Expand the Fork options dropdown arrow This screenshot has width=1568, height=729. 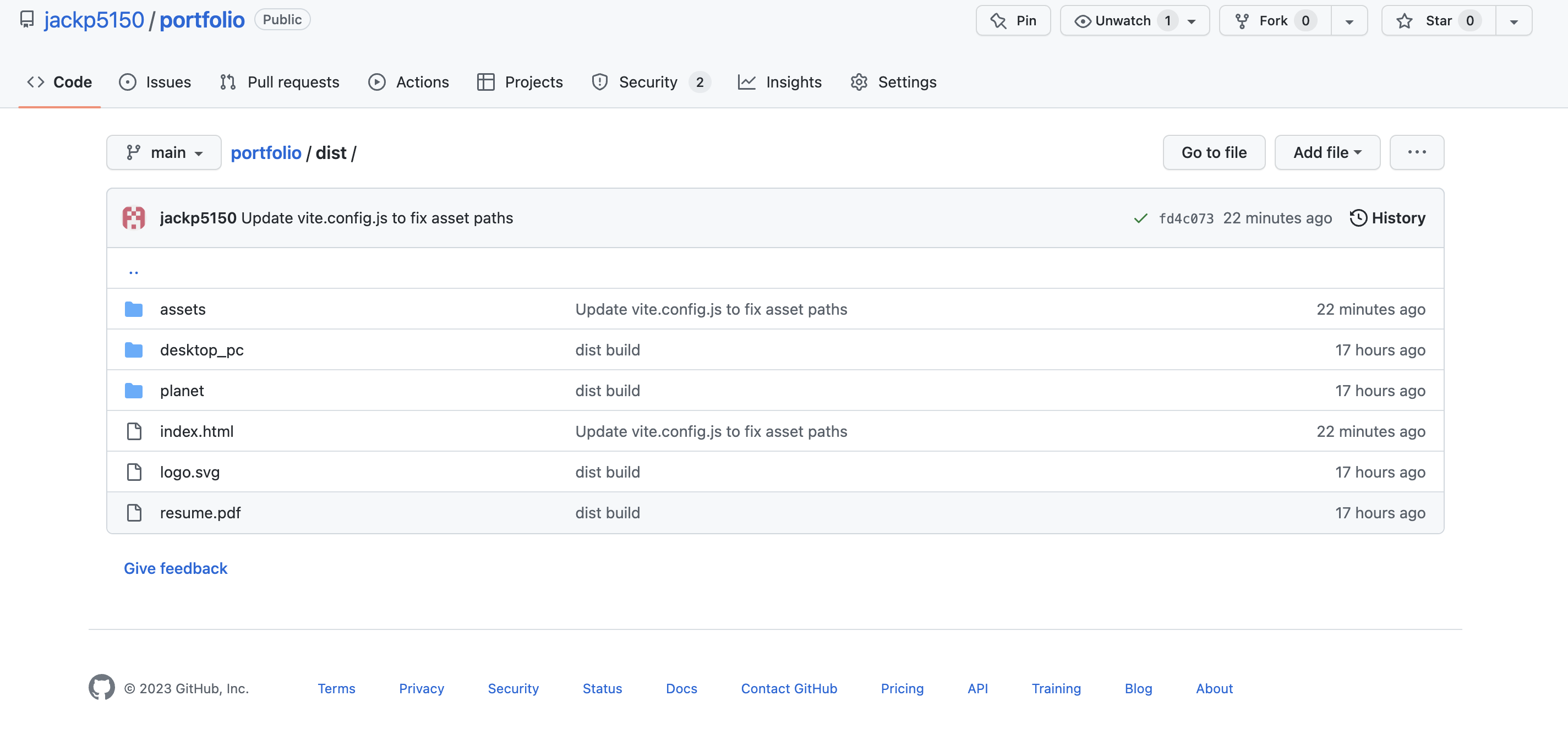click(x=1350, y=21)
